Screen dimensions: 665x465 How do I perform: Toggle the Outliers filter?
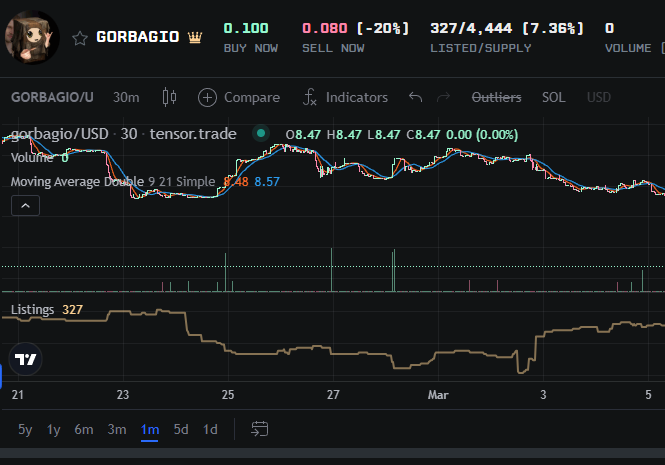(496, 98)
